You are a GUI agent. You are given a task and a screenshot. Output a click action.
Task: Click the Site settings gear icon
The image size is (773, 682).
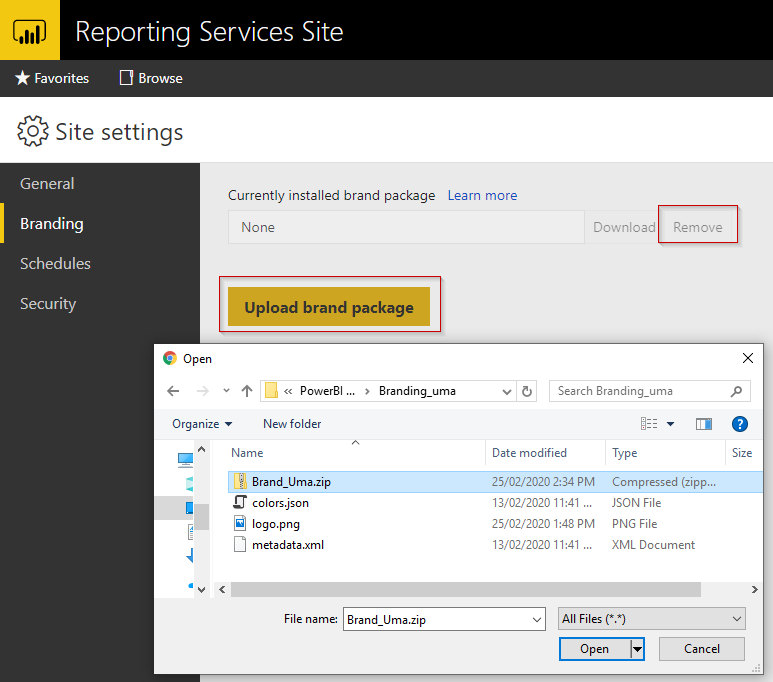click(33, 131)
